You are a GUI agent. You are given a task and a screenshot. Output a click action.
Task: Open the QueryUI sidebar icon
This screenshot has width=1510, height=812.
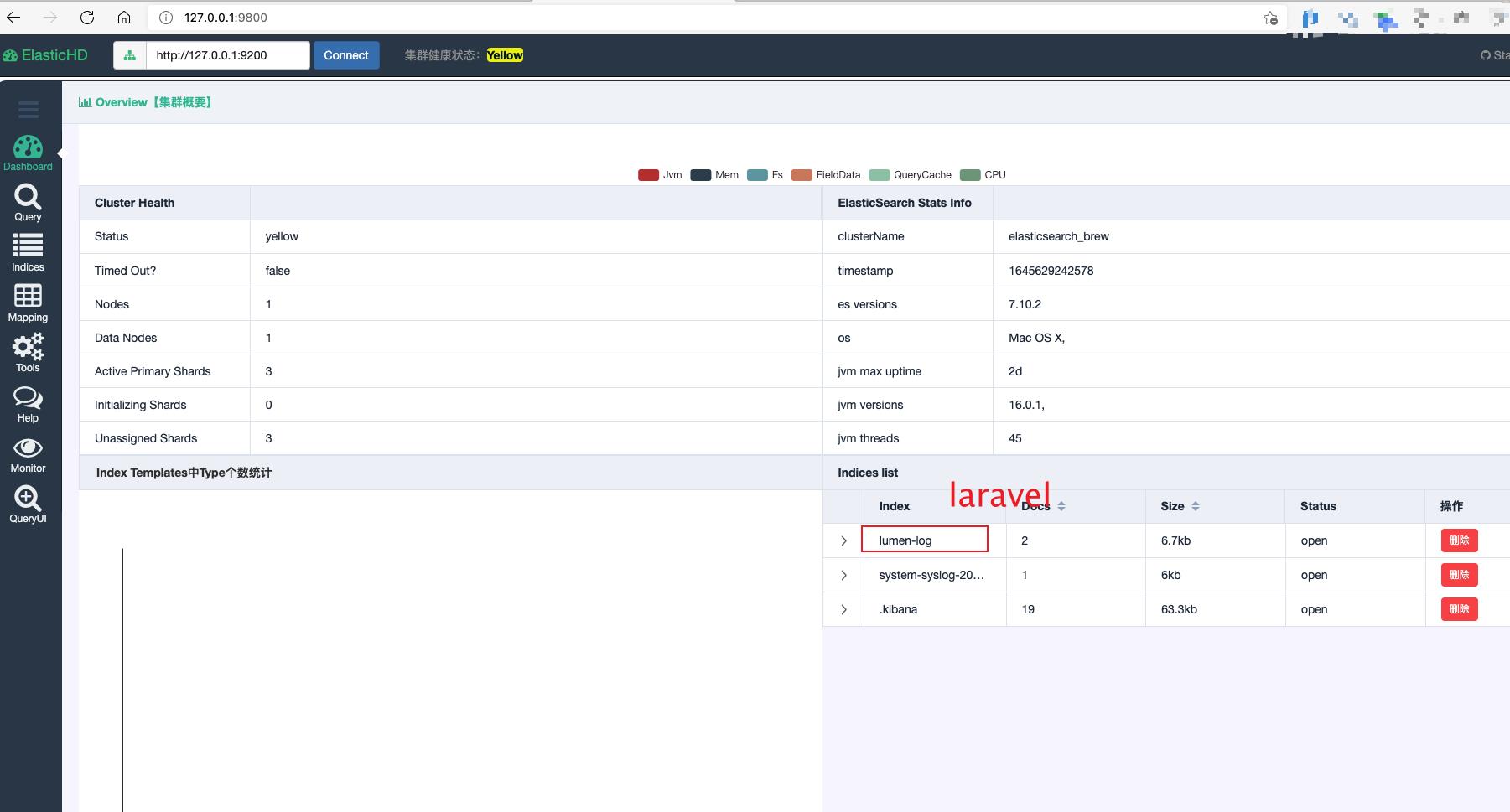28,505
